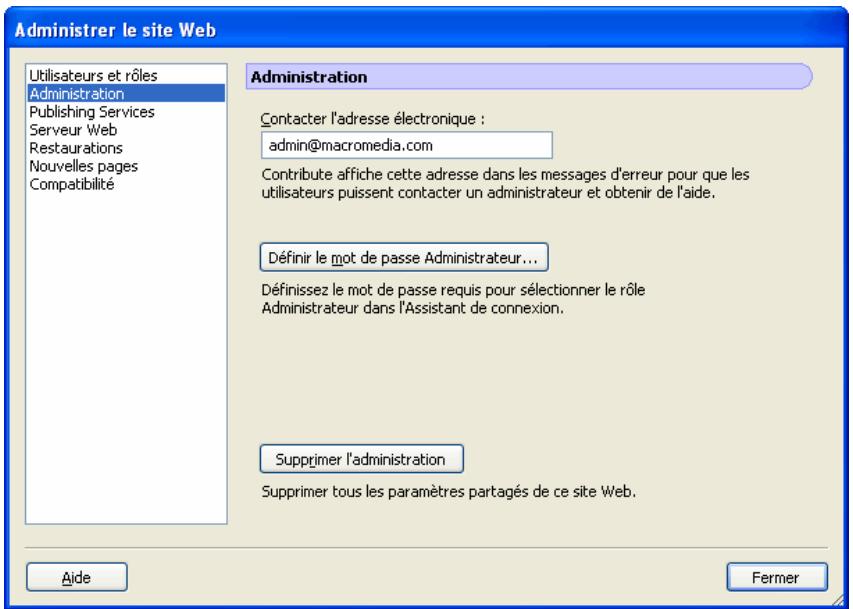This screenshot has width=853, height=609.
Task: Click Définir le mot de passe Administrateur
Action: point(404,257)
